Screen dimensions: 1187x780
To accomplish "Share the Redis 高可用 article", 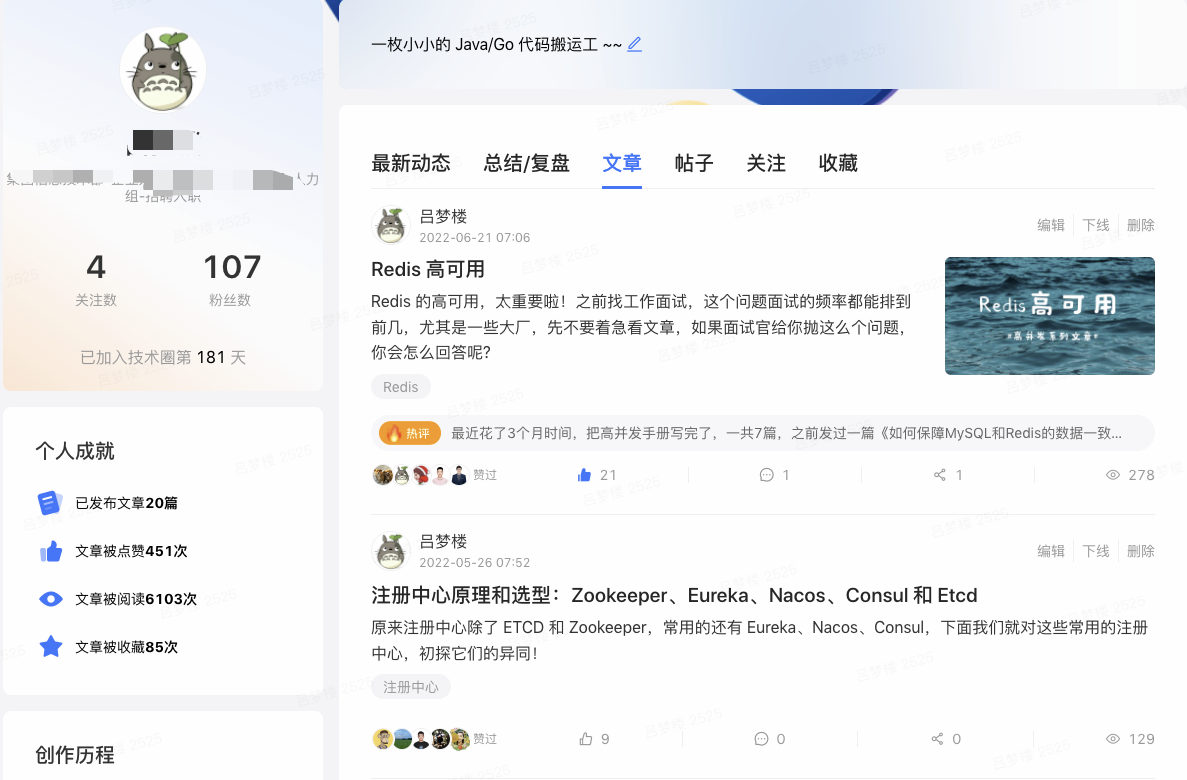I will pos(939,475).
